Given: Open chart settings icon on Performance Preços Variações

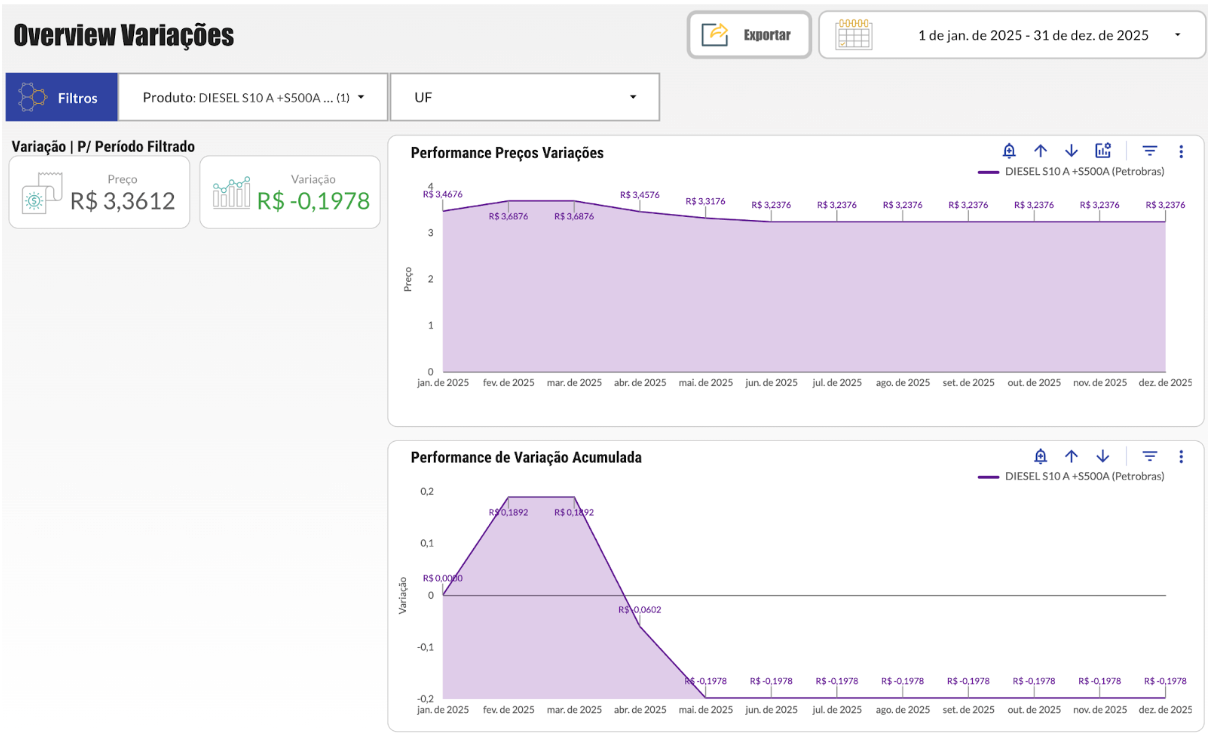Looking at the screenshot, I should (x=1103, y=151).
